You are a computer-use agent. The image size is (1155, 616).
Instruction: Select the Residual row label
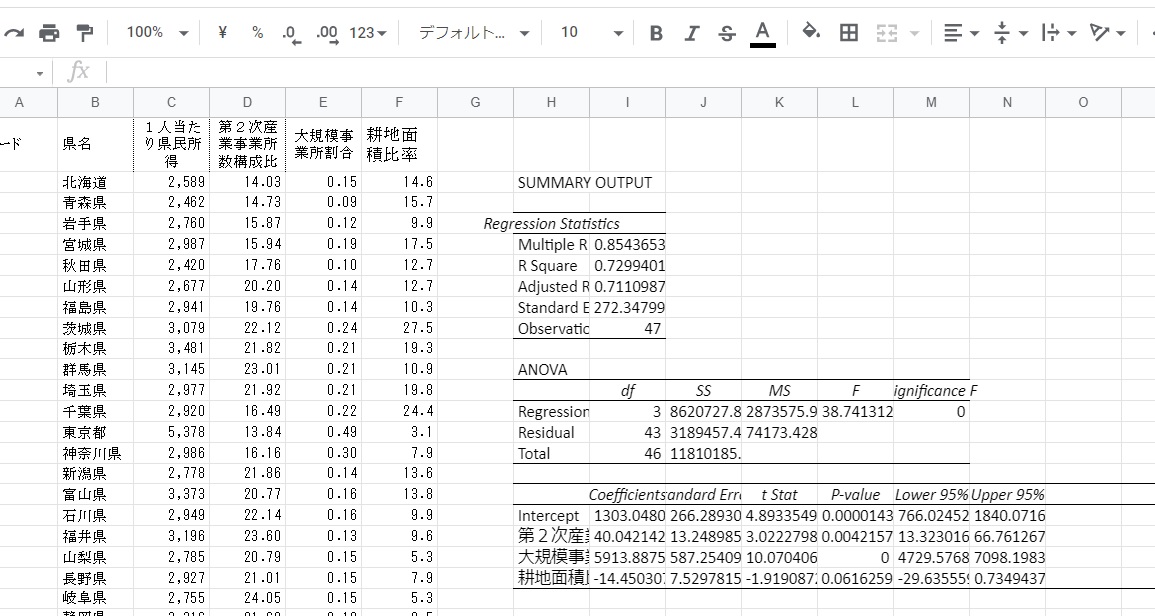point(551,433)
